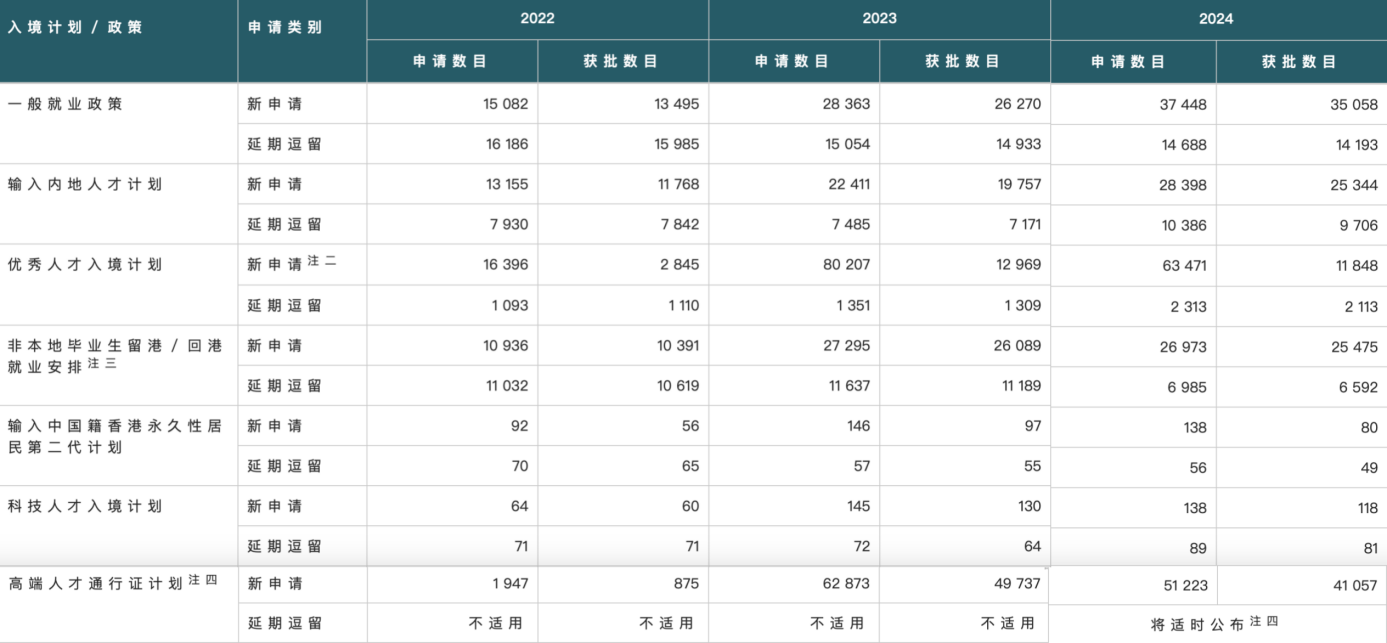Viewport: 1387px width, 643px height.
Task: Click the 2022 year column header
Action: [537, 18]
